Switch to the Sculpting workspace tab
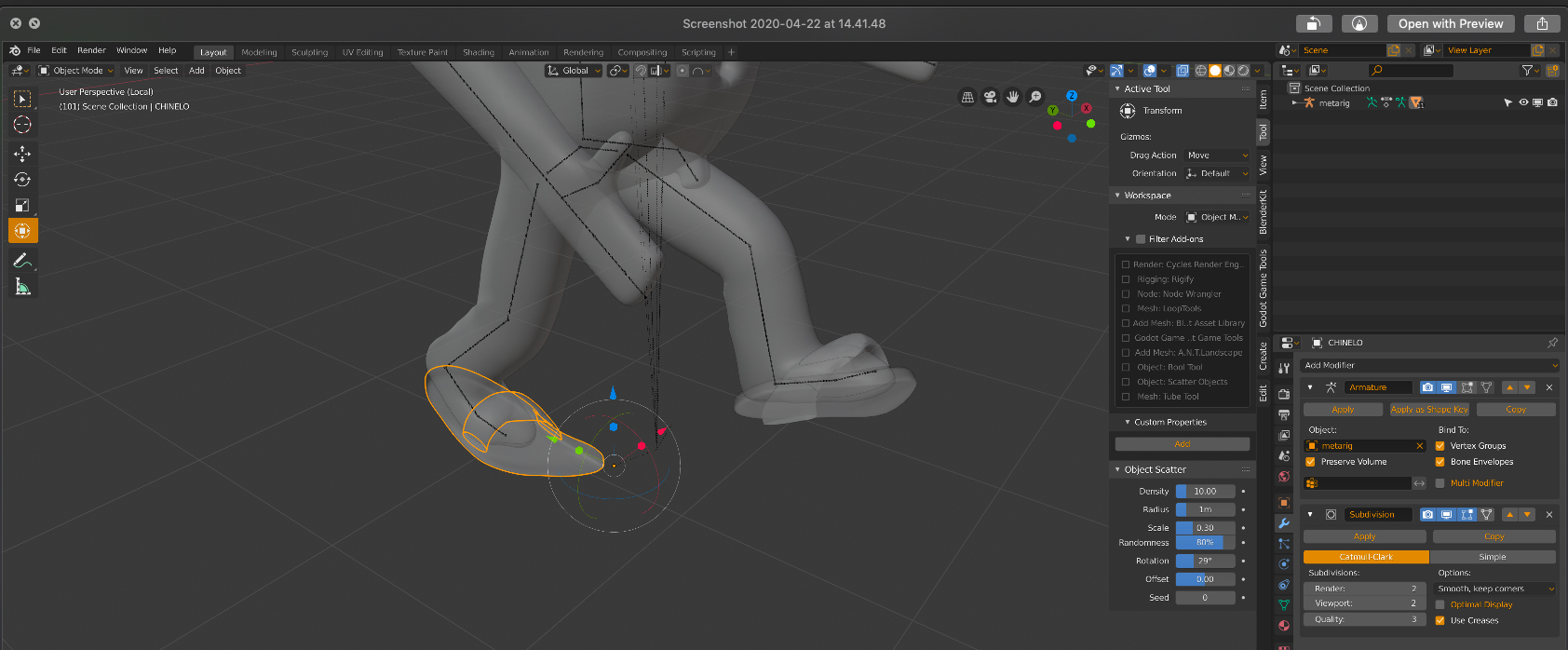 (310, 52)
